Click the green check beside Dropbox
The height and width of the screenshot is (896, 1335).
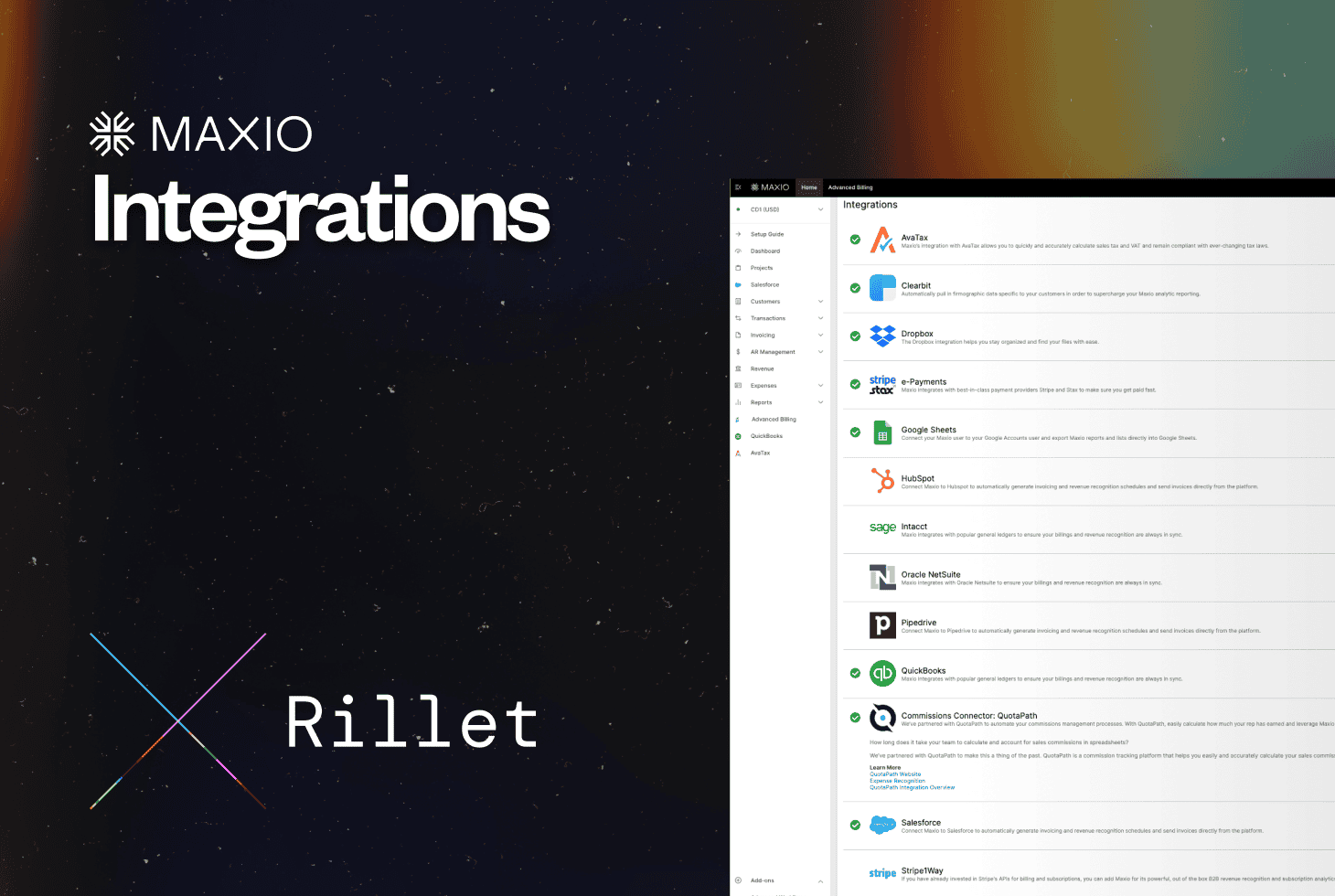coord(855,336)
